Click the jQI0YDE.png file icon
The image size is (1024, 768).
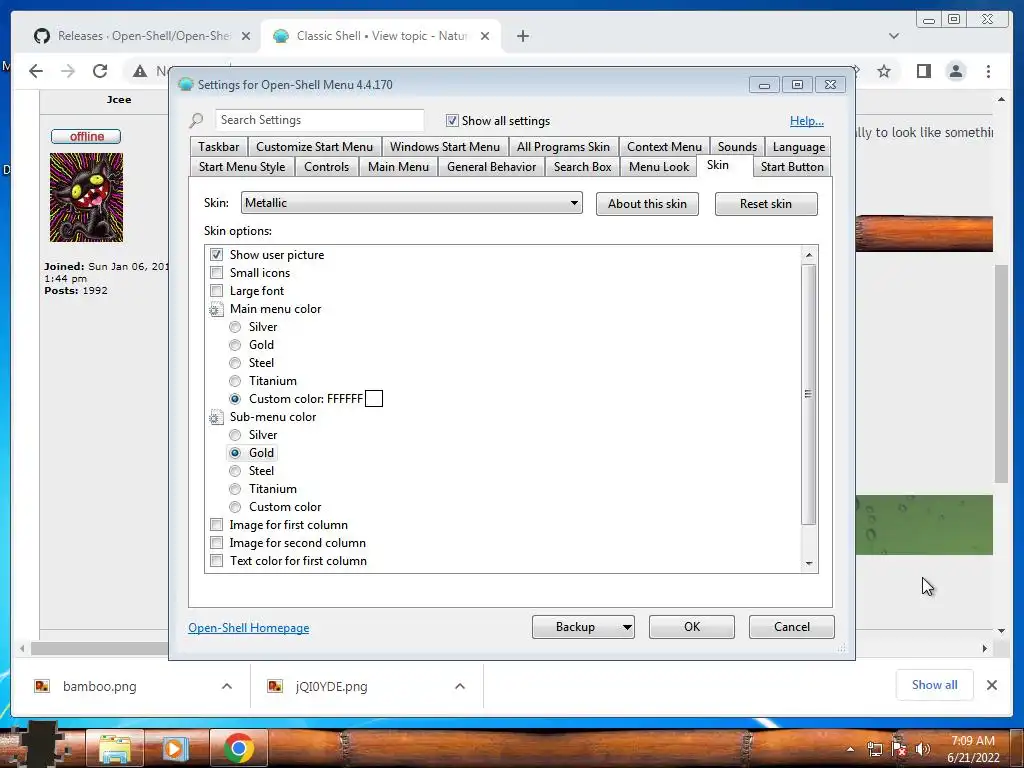275,686
